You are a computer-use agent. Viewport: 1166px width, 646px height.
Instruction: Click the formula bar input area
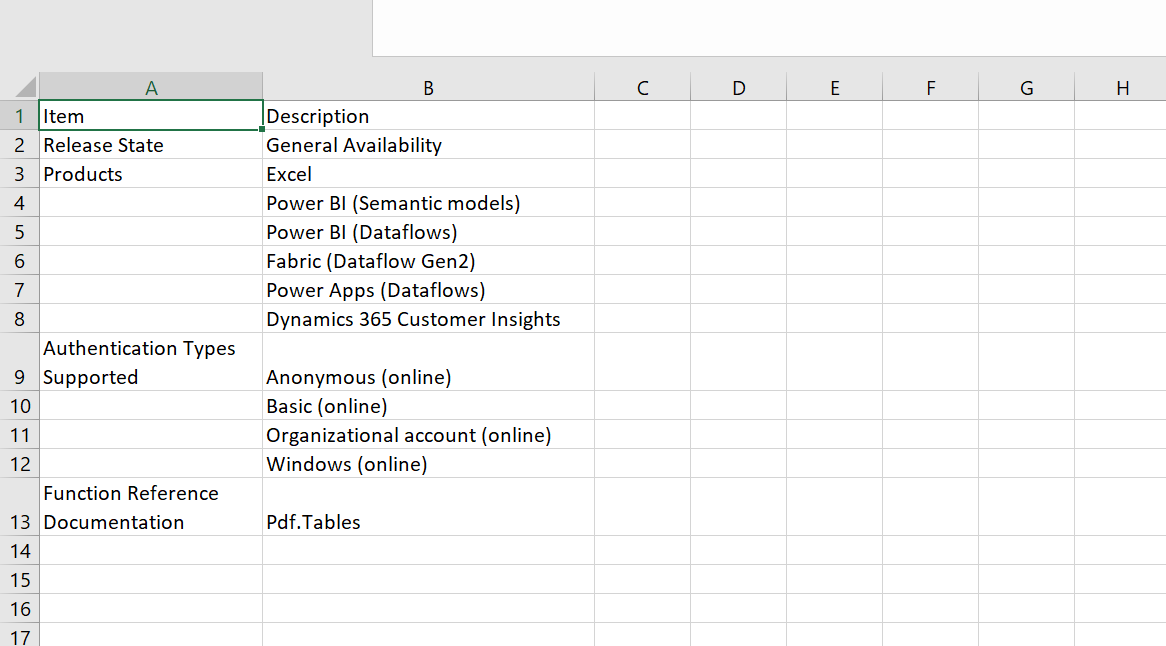(768, 28)
